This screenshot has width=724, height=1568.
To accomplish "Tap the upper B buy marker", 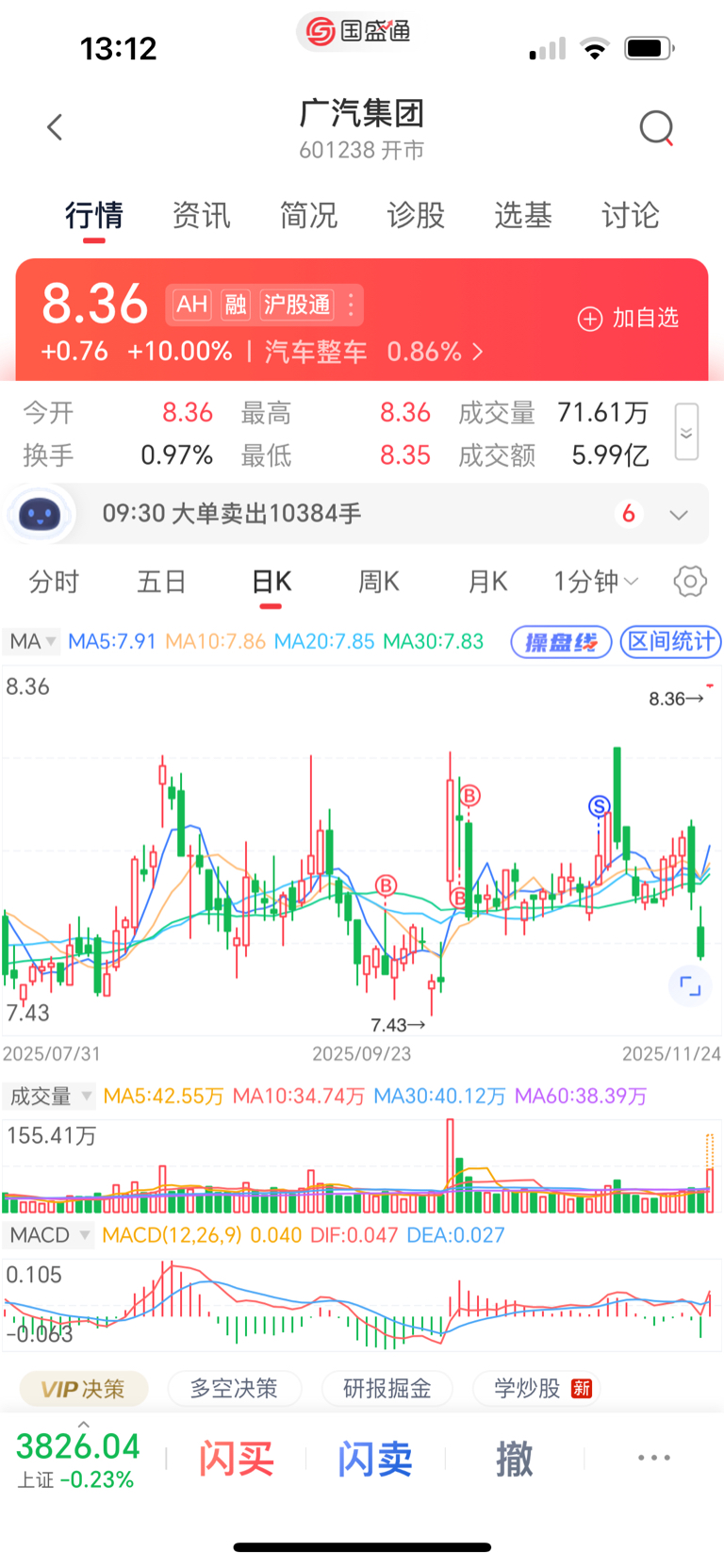I will [469, 796].
